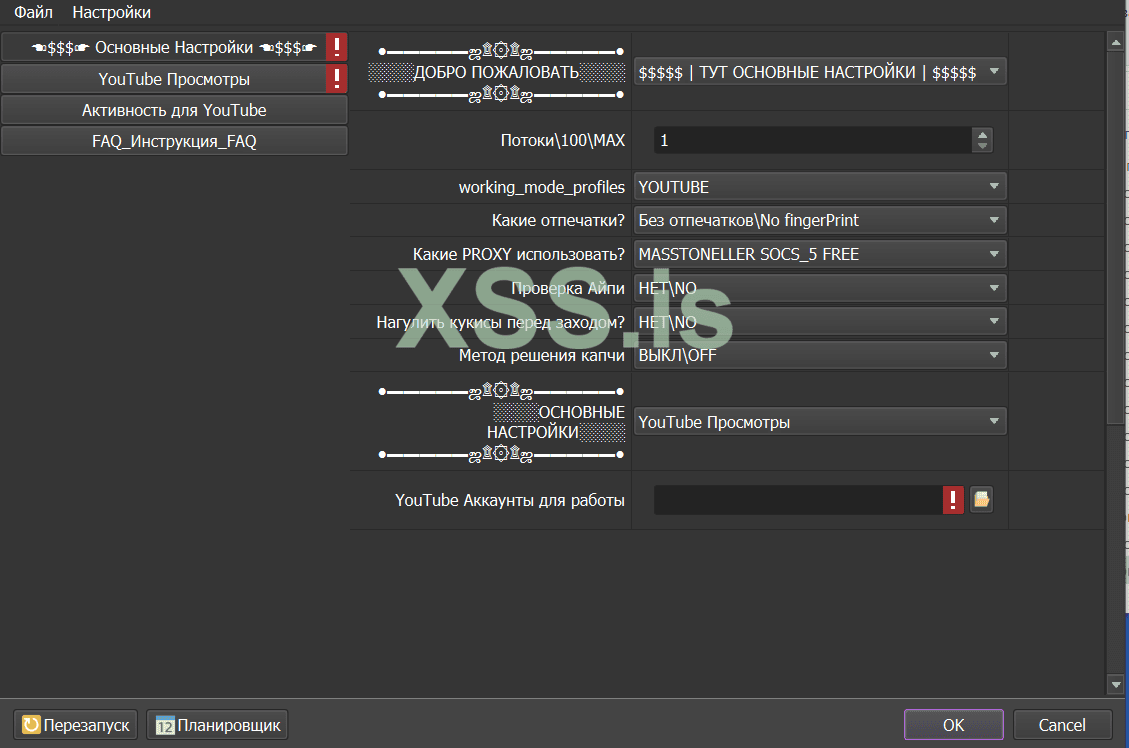Screen dimensions: 1129x748
Task: Click the scrollbar up arrow
Action: click(1115, 42)
